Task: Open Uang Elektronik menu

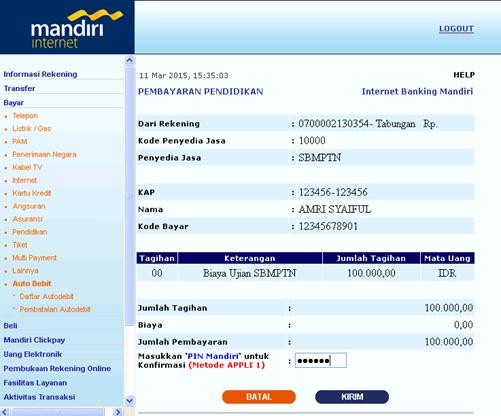Action: [x=33, y=354]
